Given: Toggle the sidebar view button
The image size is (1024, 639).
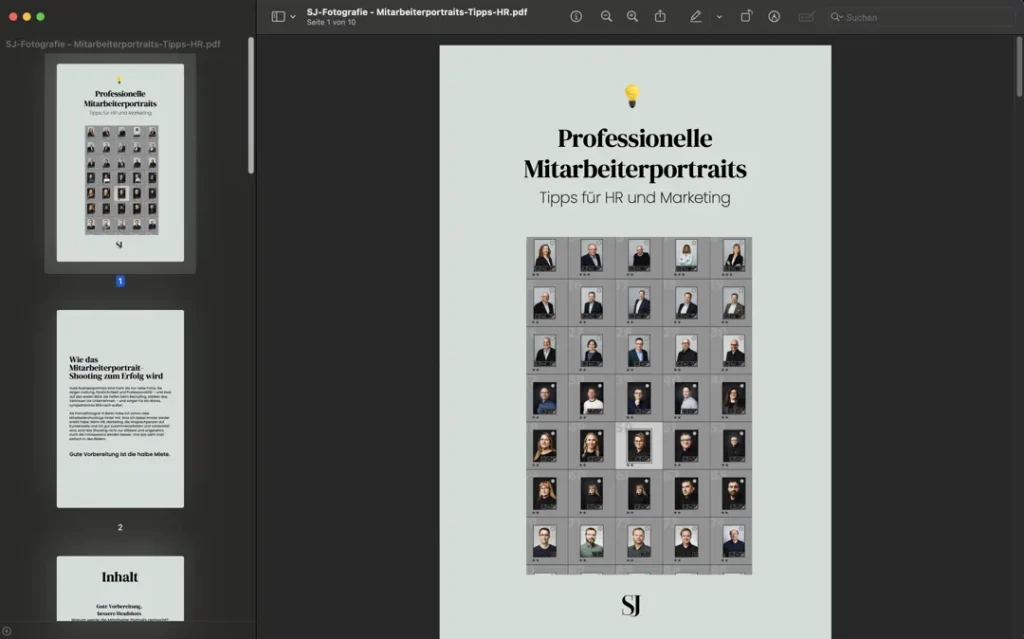Looking at the screenshot, I should point(278,17).
